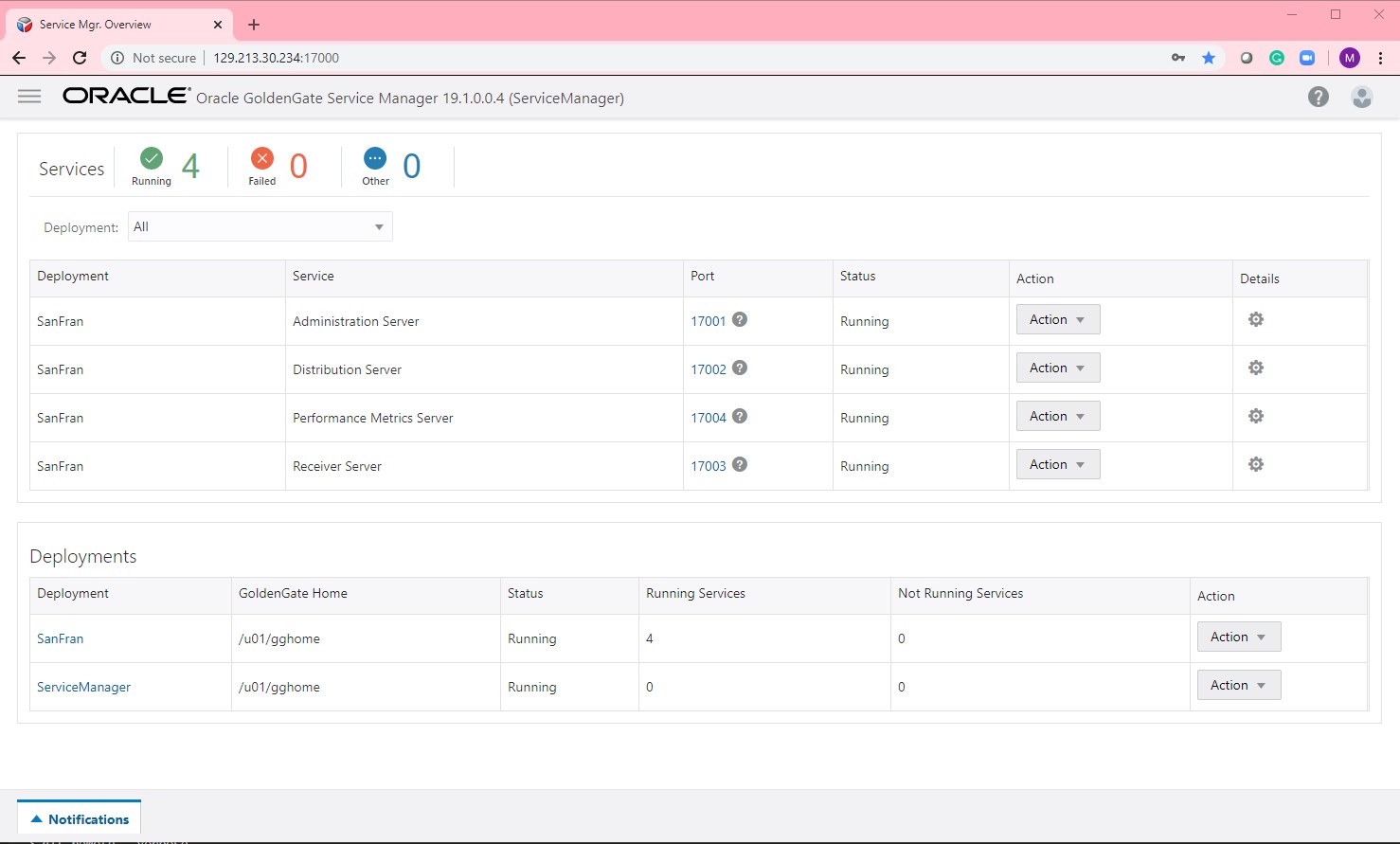Screen dimensions: 1400x844
Task: Click the Services table Deployment column header
Action: [73, 276]
